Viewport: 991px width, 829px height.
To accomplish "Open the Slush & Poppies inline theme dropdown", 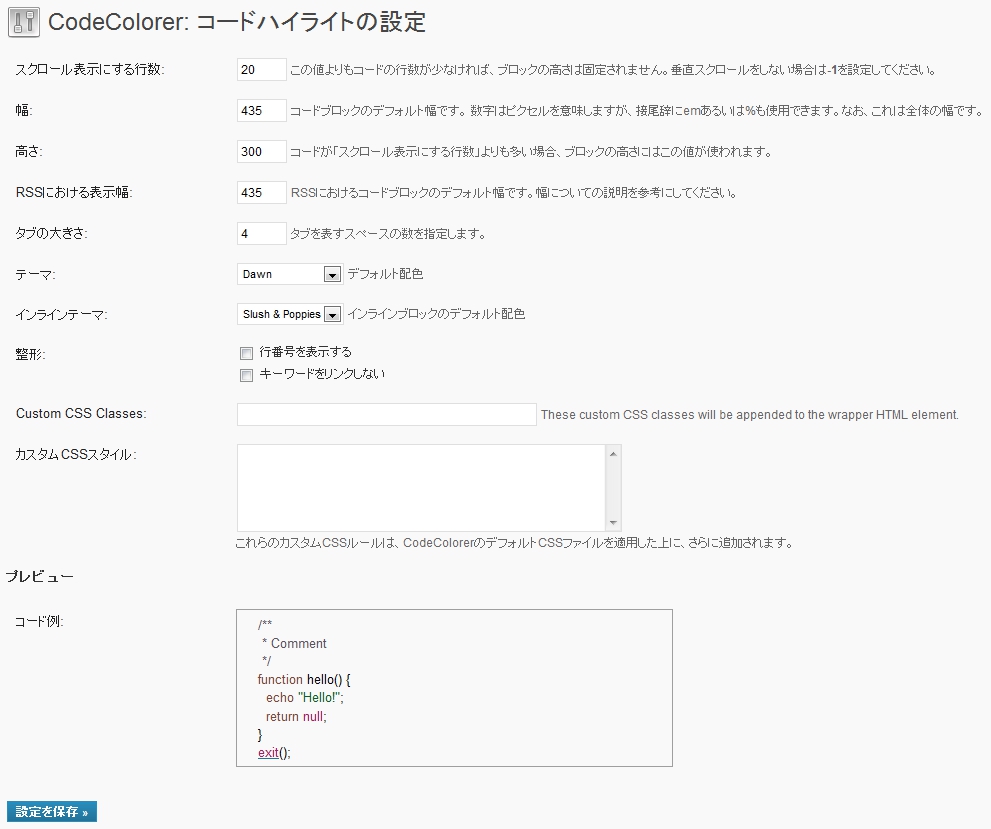I will pos(290,314).
